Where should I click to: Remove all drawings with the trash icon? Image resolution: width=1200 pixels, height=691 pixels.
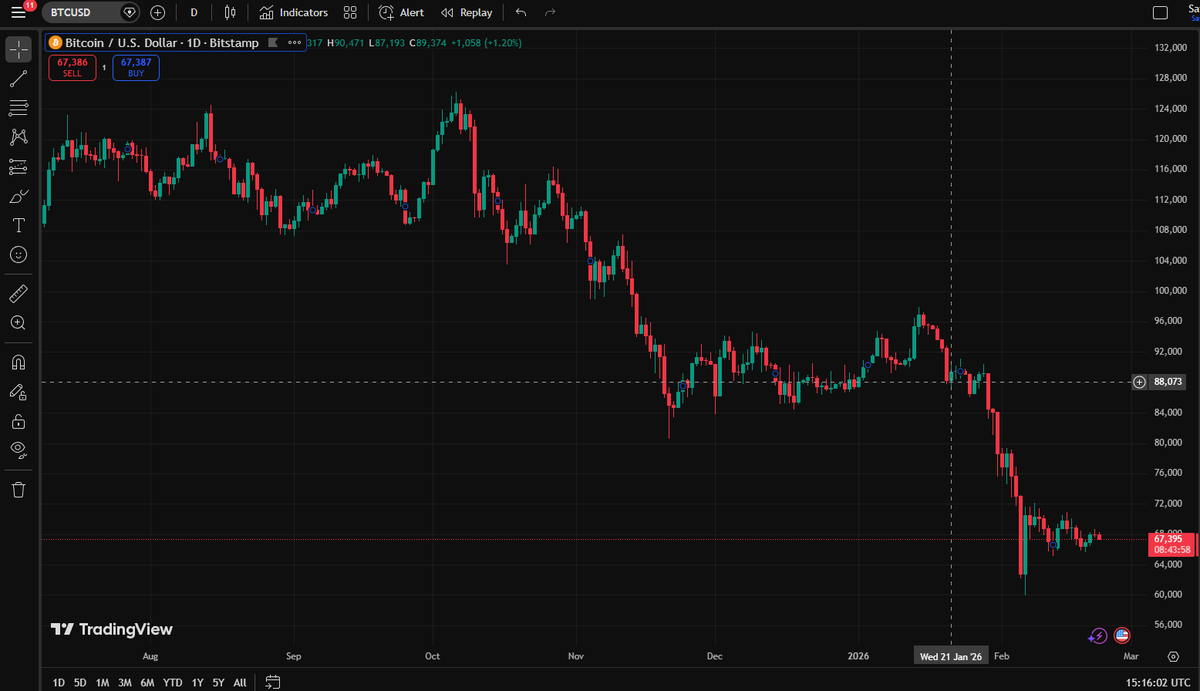tap(16, 490)
